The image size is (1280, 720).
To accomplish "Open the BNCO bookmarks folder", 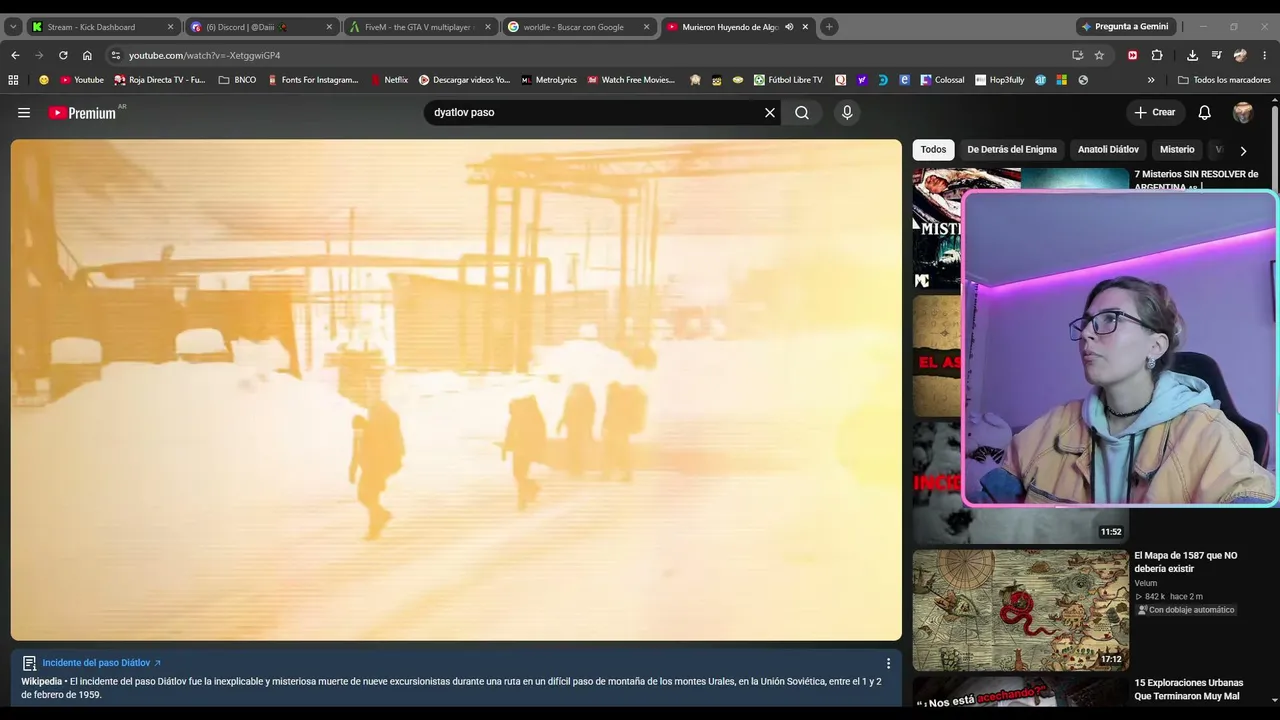I will click(x=237, y=80).
